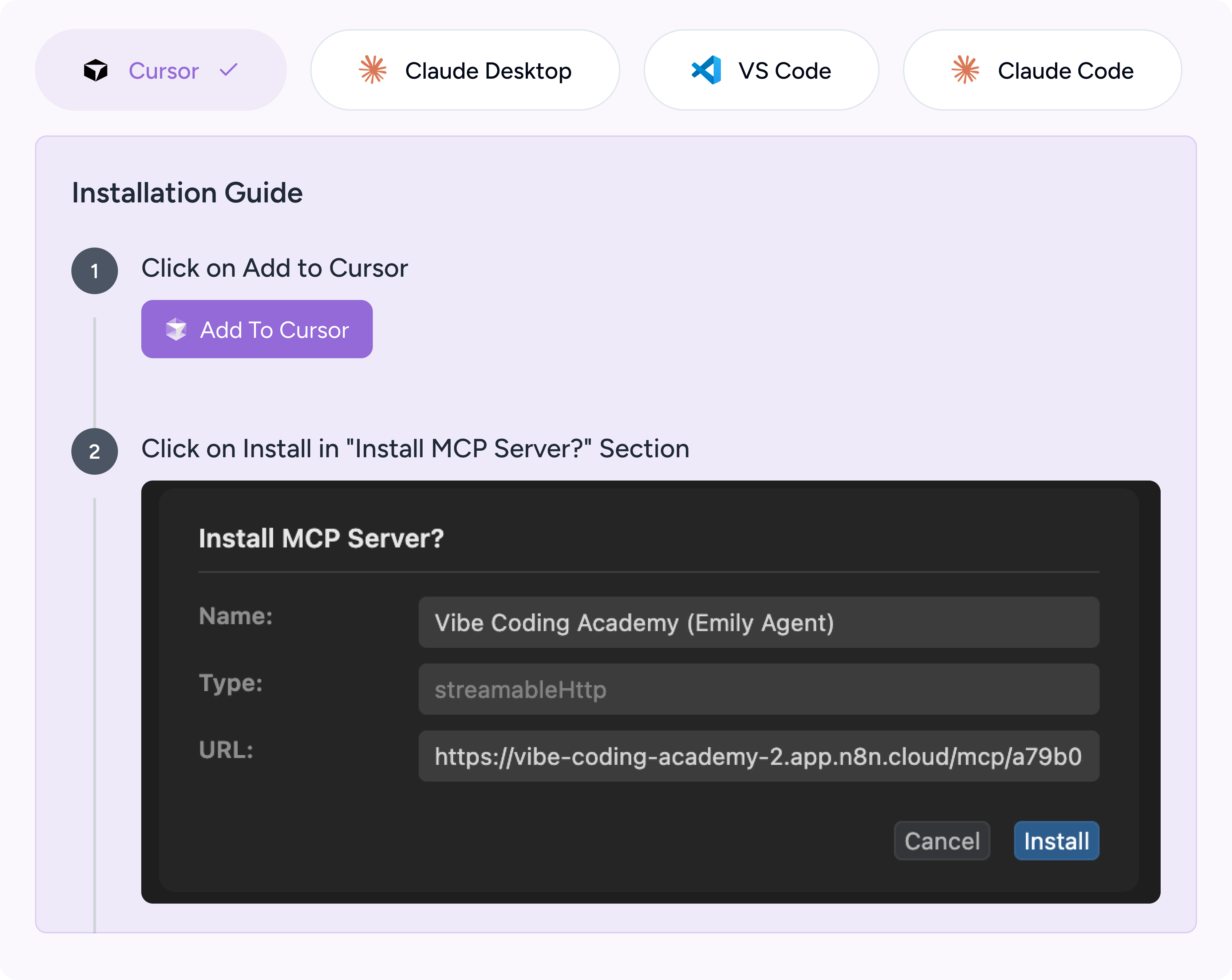Click the VS Code logo icon
Image resolution: width=1232 pixels, height=980 pixels.
coord(706,70)
